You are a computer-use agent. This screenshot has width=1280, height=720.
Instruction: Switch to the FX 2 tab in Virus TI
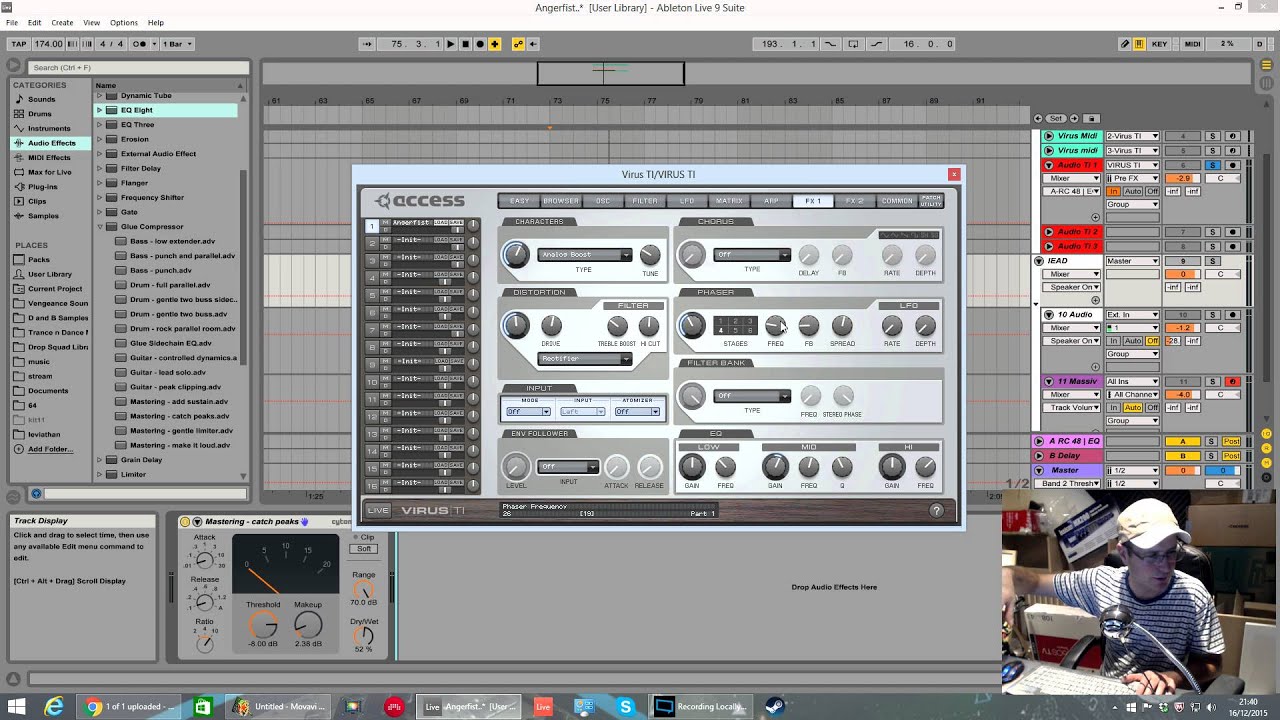point(855,201)
